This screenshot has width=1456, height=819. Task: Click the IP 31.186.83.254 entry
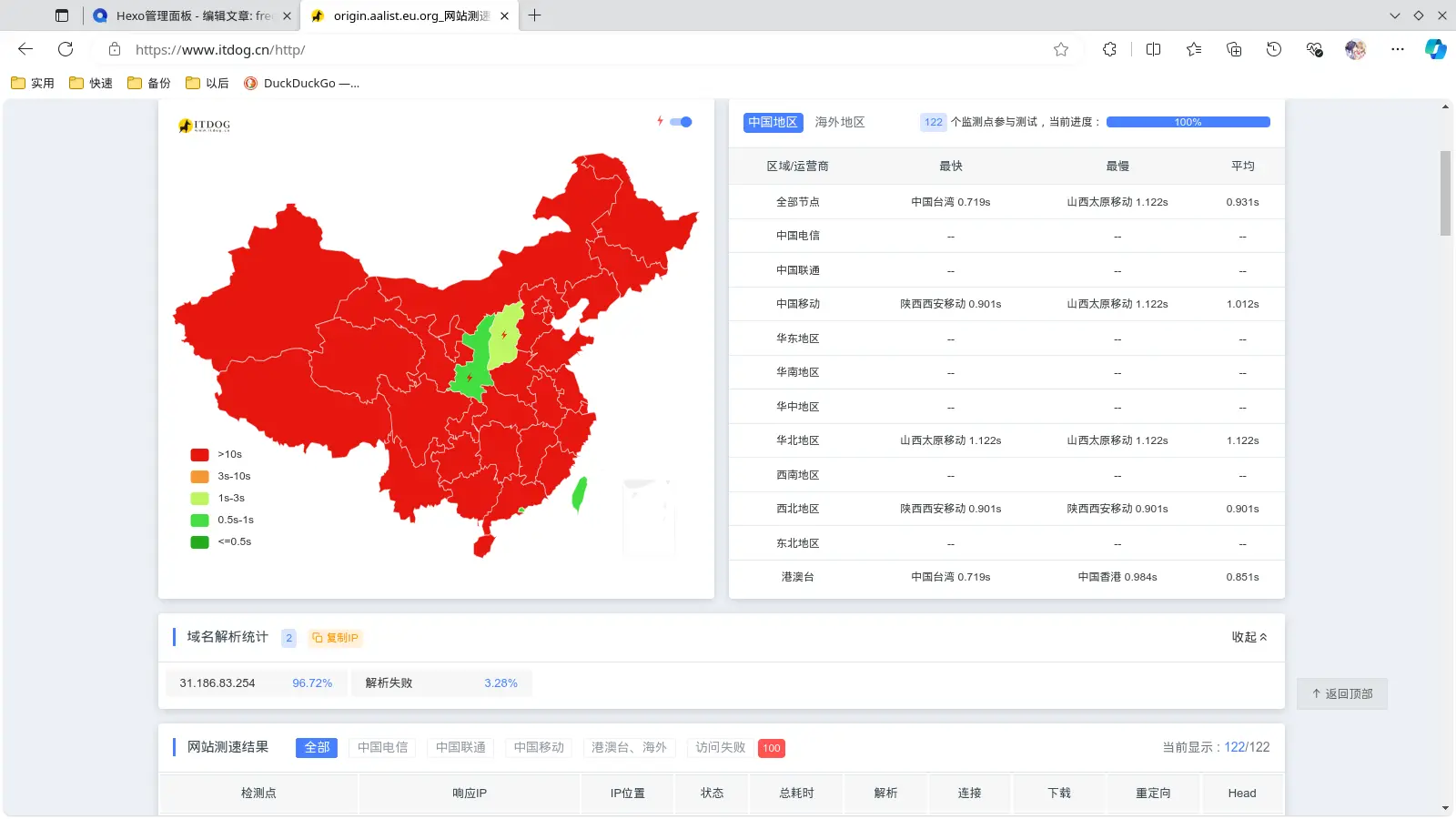point(257,682)
